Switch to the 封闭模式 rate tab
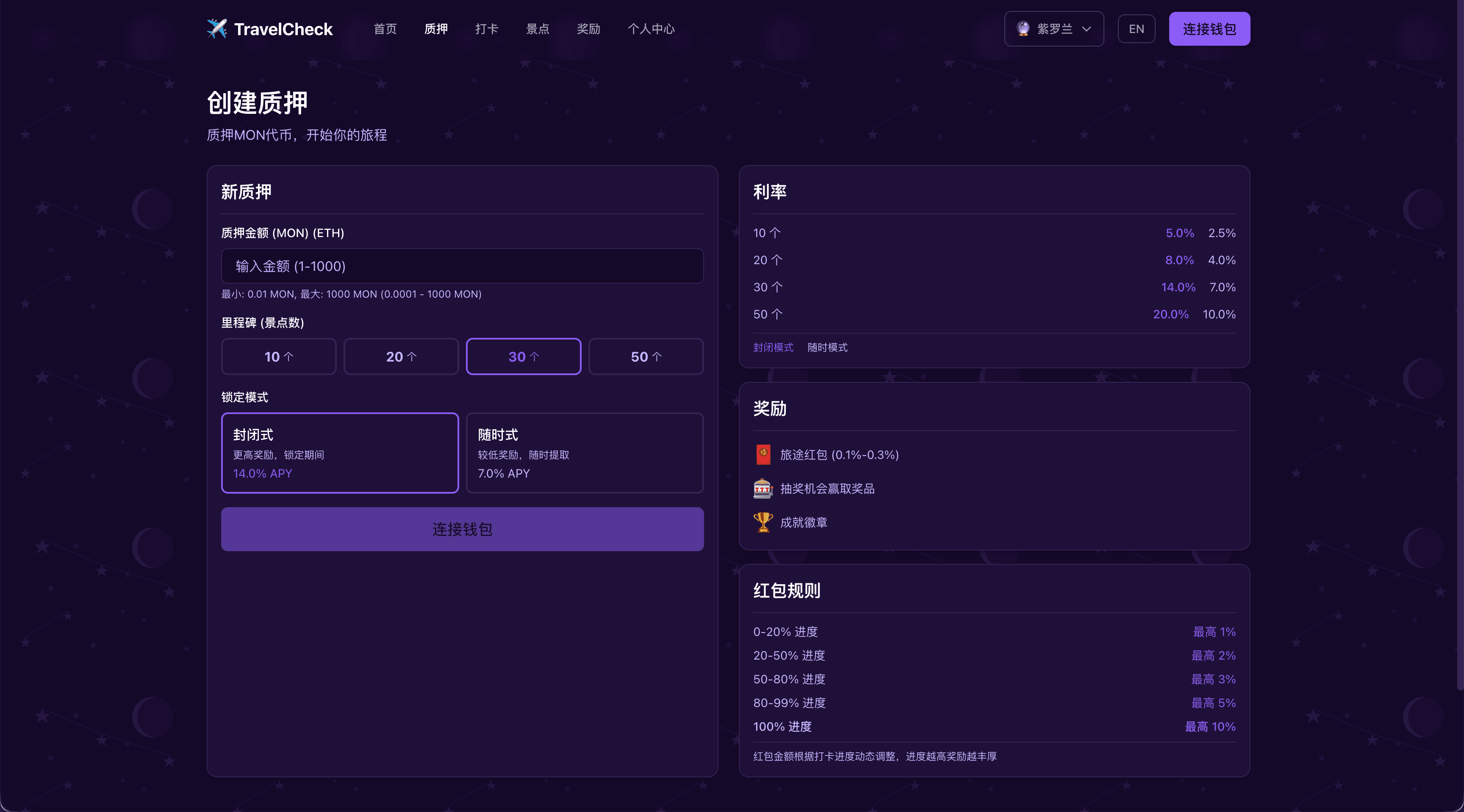This screenshot has height=812, width=1464. [773, 347]
